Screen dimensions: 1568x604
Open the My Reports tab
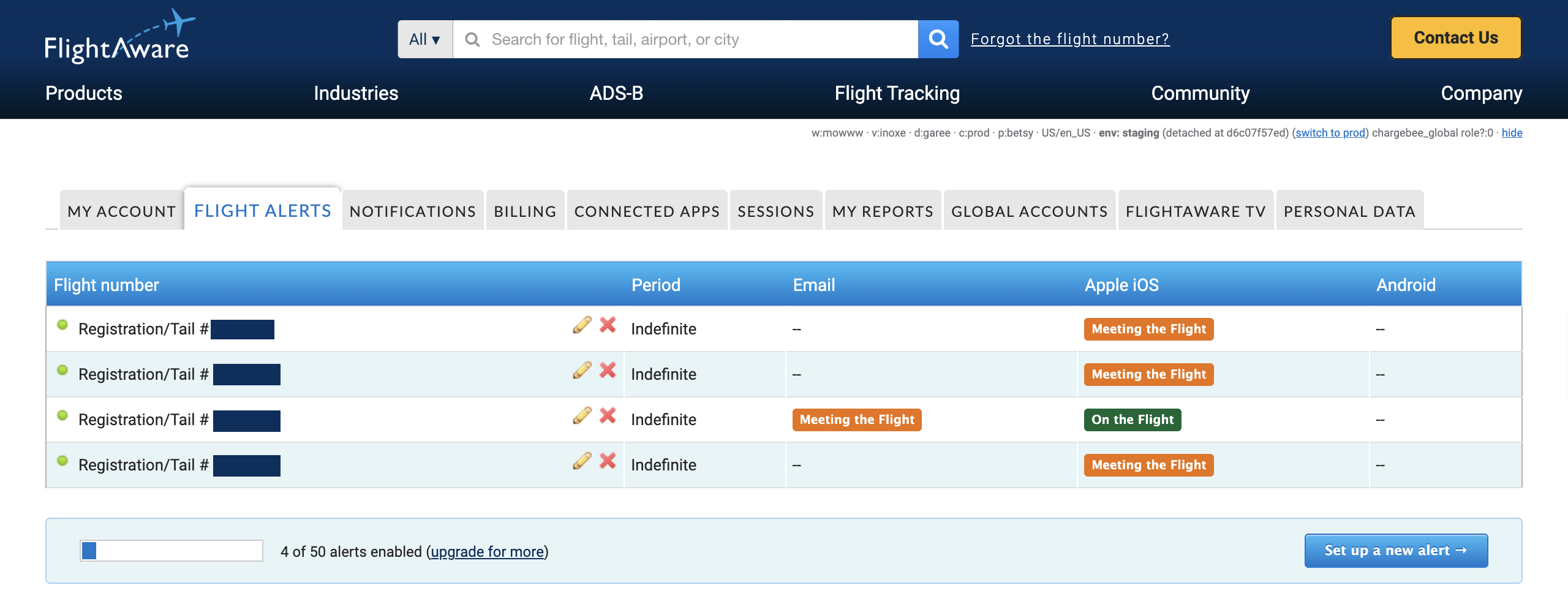pyautogui.click(x=883, y=211)
